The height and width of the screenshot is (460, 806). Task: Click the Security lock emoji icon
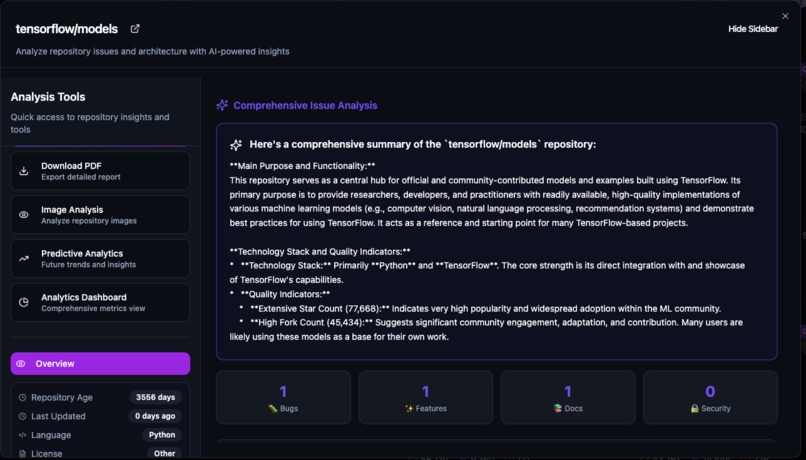coord(694,409)
